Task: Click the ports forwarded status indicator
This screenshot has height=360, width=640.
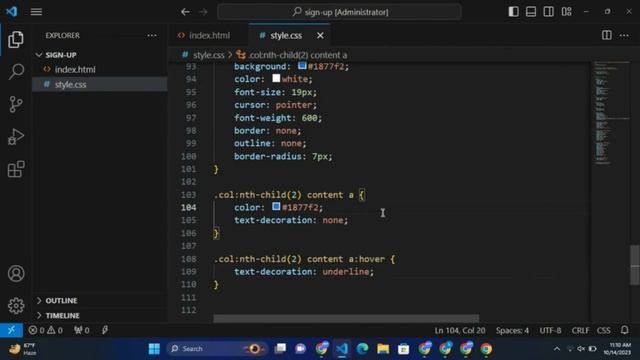Action: [x=82, y=330]
